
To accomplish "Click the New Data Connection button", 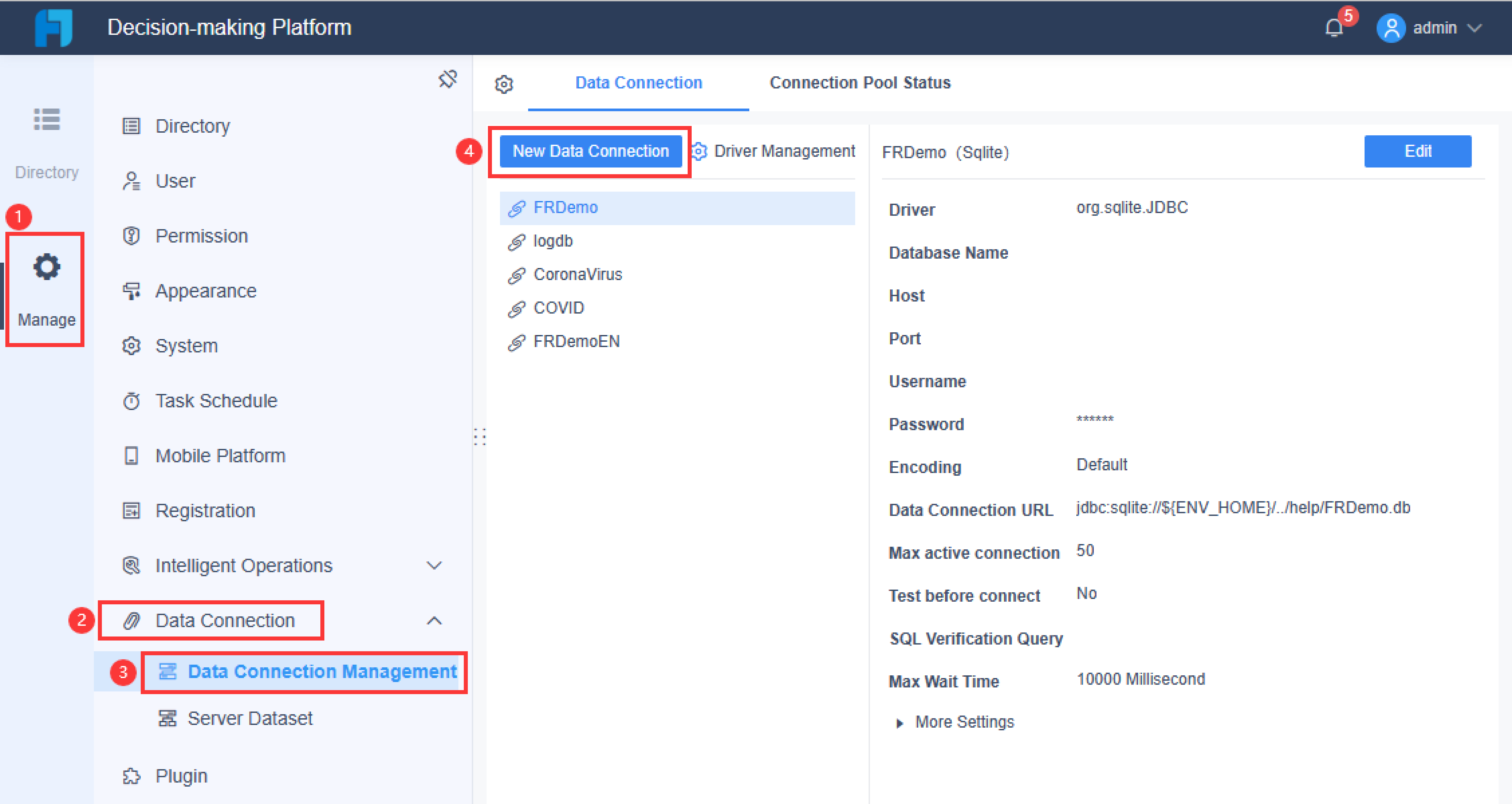I will 589,151.
